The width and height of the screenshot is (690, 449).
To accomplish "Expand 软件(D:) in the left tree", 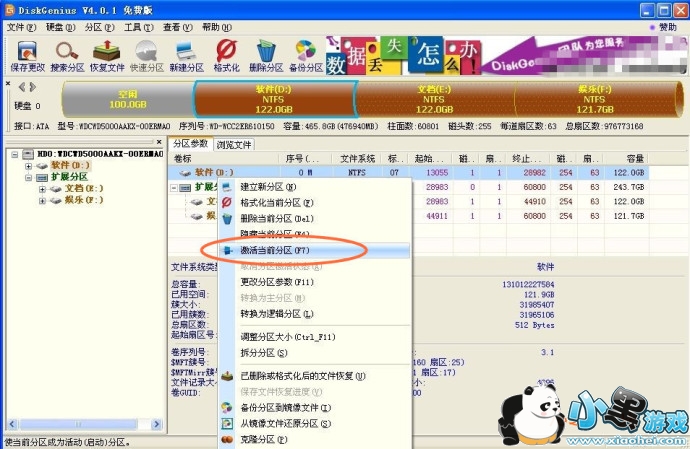I will (28, 166).
